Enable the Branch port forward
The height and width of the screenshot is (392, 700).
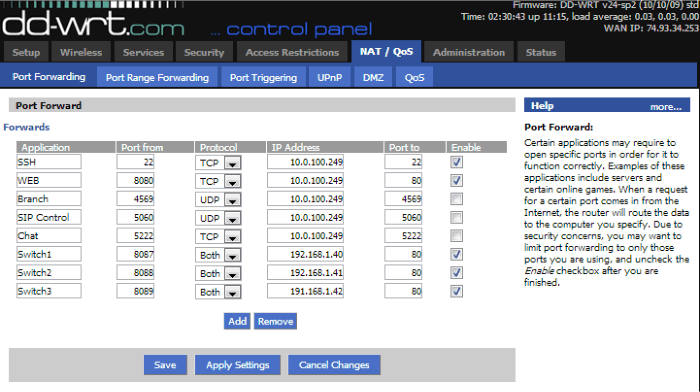coord(456,199)
